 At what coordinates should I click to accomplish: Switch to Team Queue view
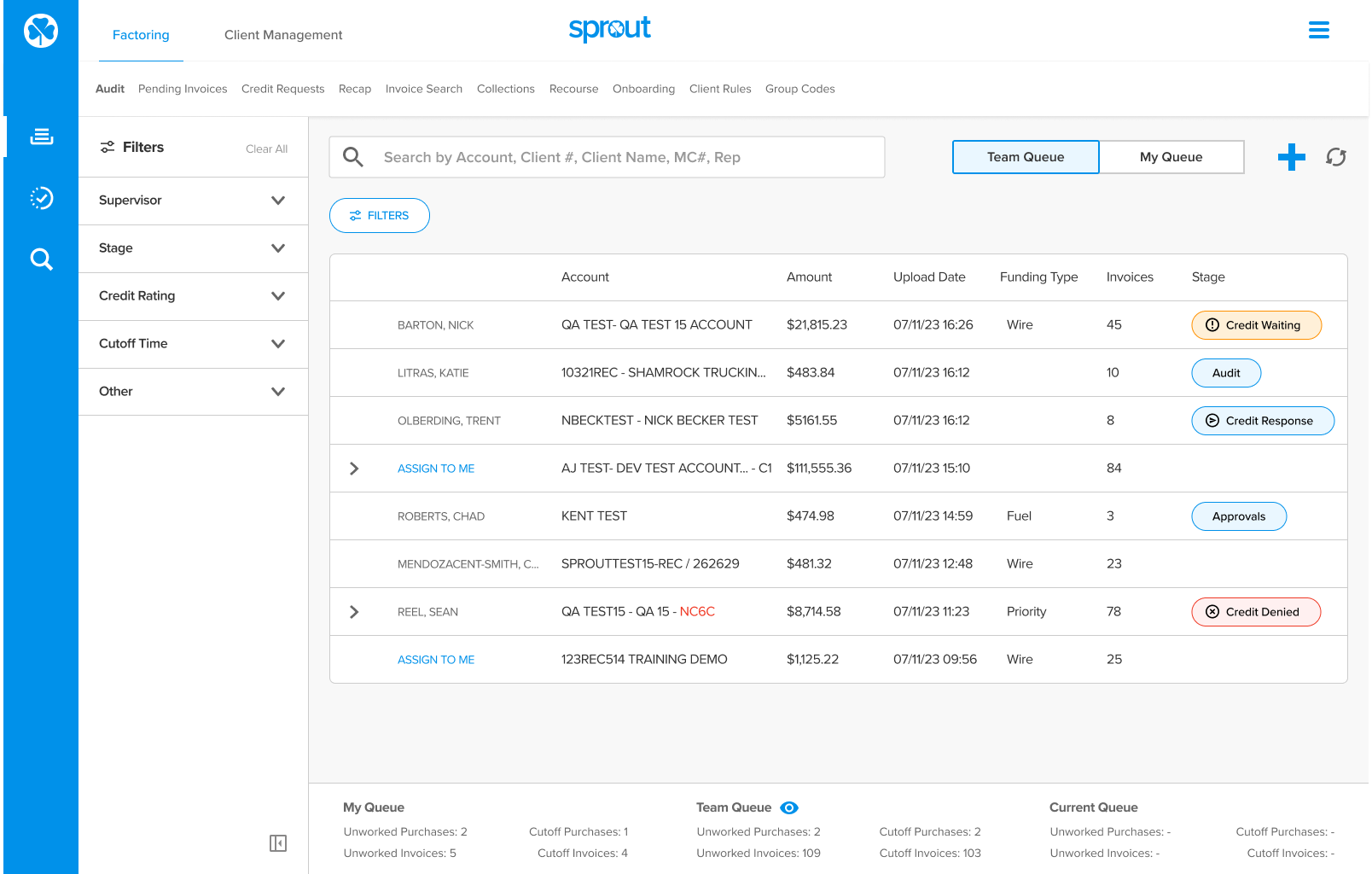point(1026,157)
